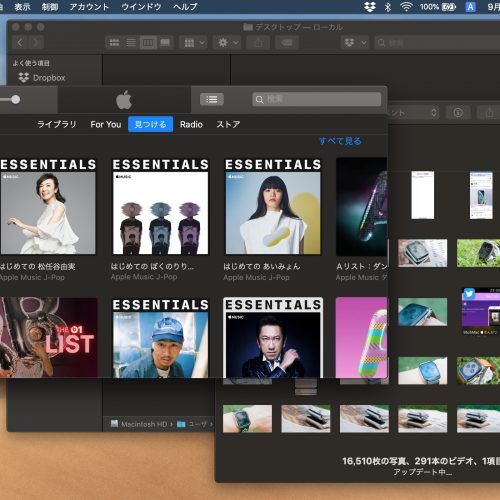Switch Finder to list view
500x500 pixels.
point(131,42)
